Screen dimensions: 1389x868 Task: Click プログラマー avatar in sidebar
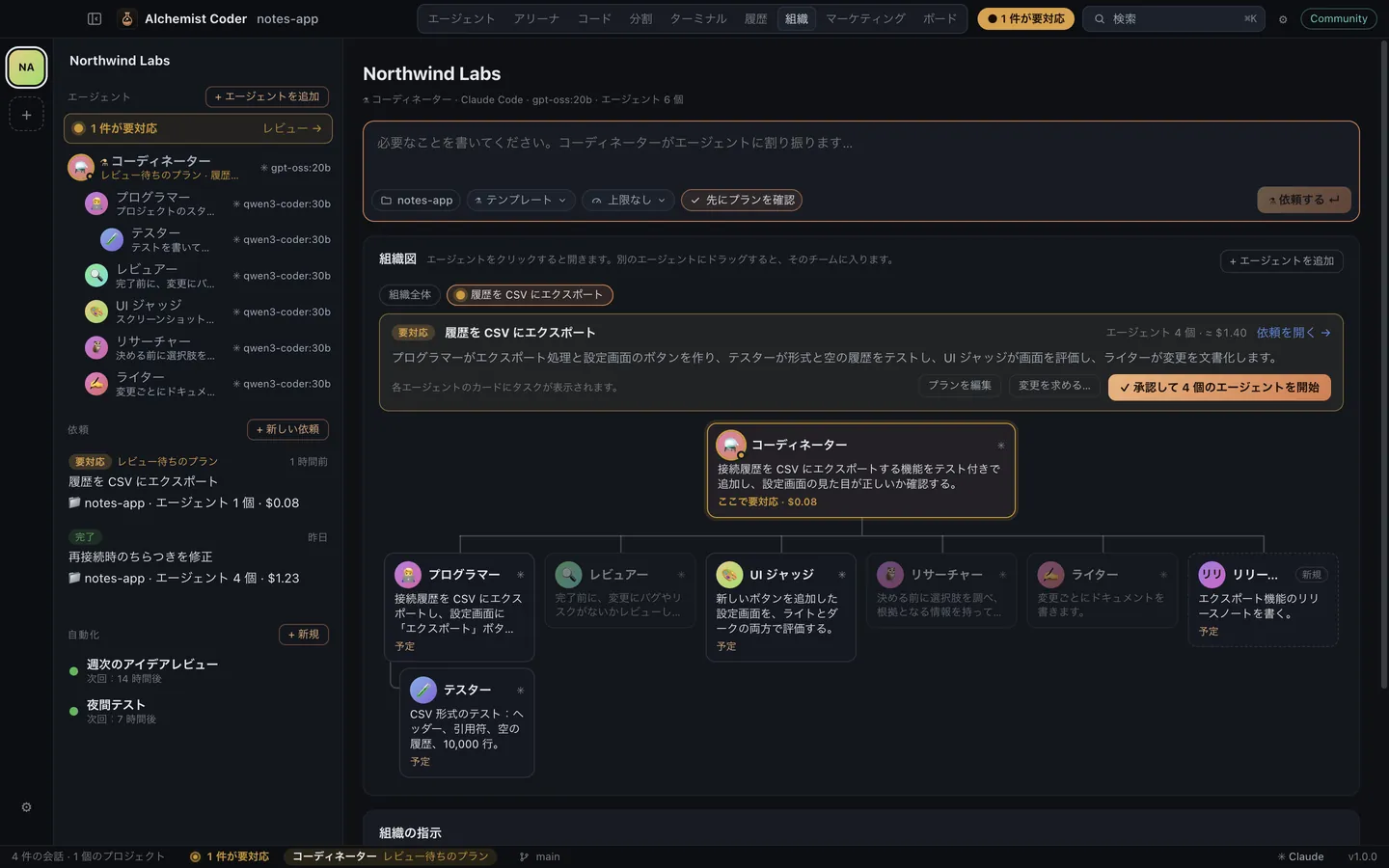click(x=96, y=203)
